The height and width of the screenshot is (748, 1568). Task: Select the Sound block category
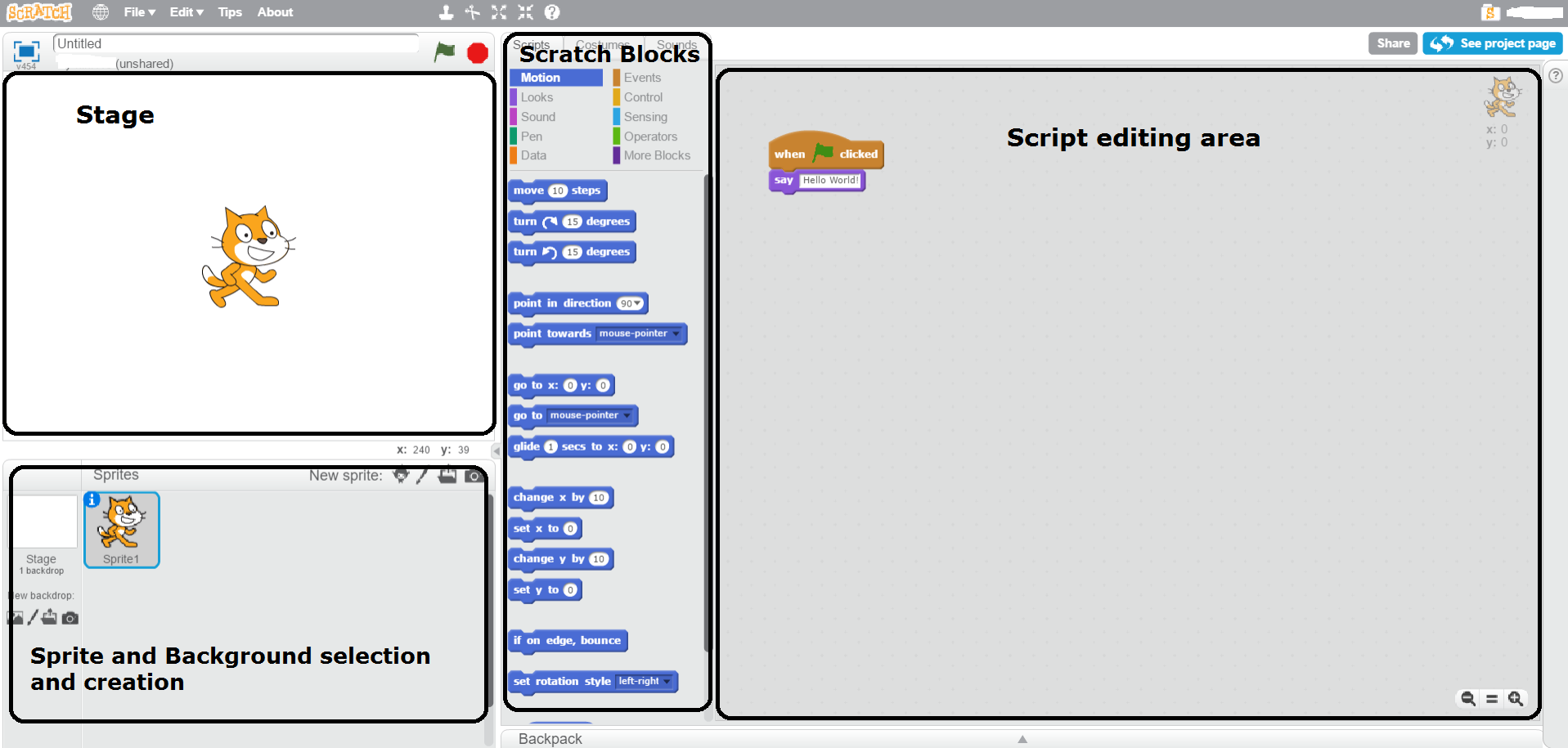556,117
